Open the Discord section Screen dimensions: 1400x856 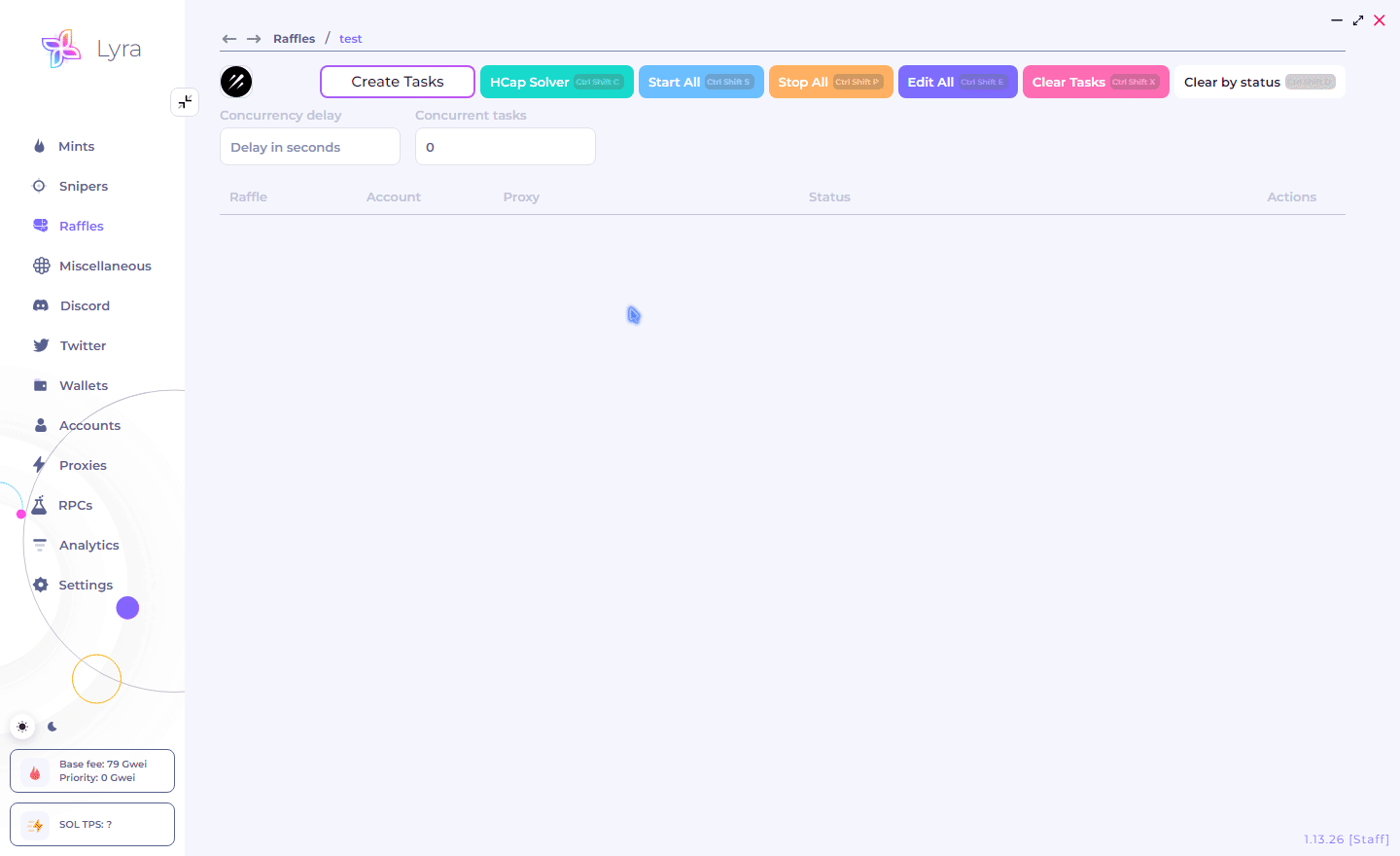[85, 305]
